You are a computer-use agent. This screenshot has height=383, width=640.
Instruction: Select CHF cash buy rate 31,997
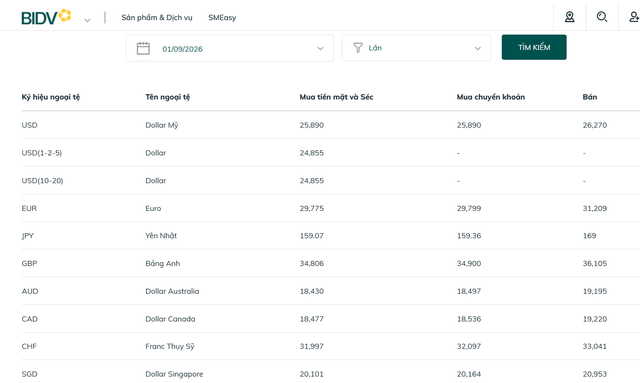pyautogui.click(x=312, y=346)
